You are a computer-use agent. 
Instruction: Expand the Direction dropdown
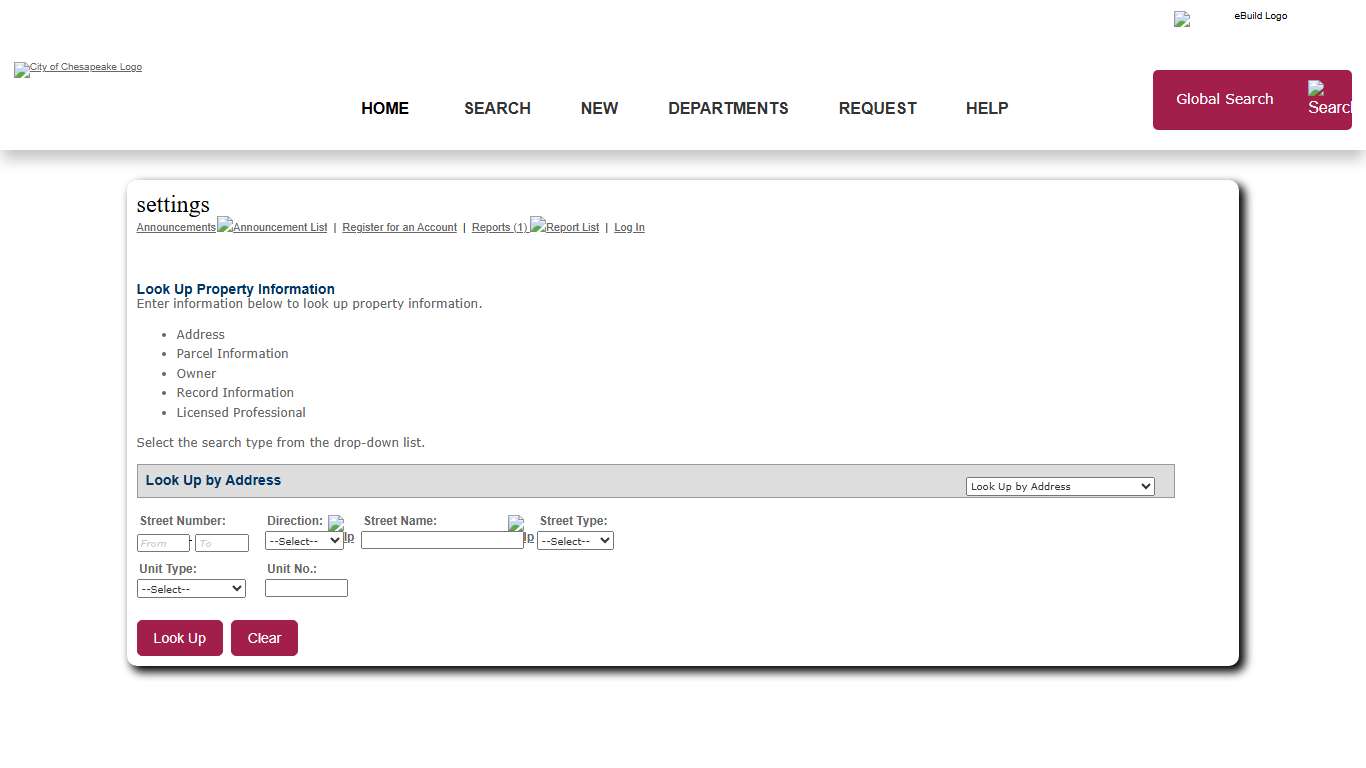304,541
